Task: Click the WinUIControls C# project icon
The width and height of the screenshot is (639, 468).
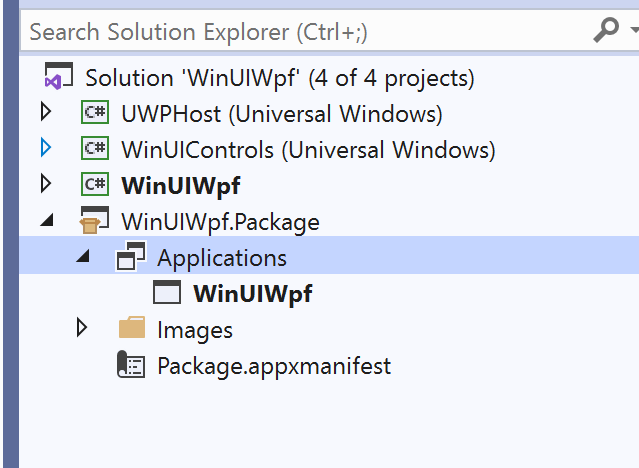Action: coord(95,150)
